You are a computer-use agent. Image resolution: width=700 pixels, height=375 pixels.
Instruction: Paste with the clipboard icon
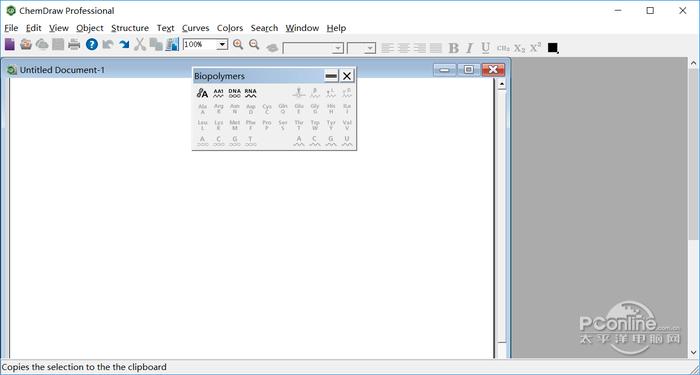172,44
